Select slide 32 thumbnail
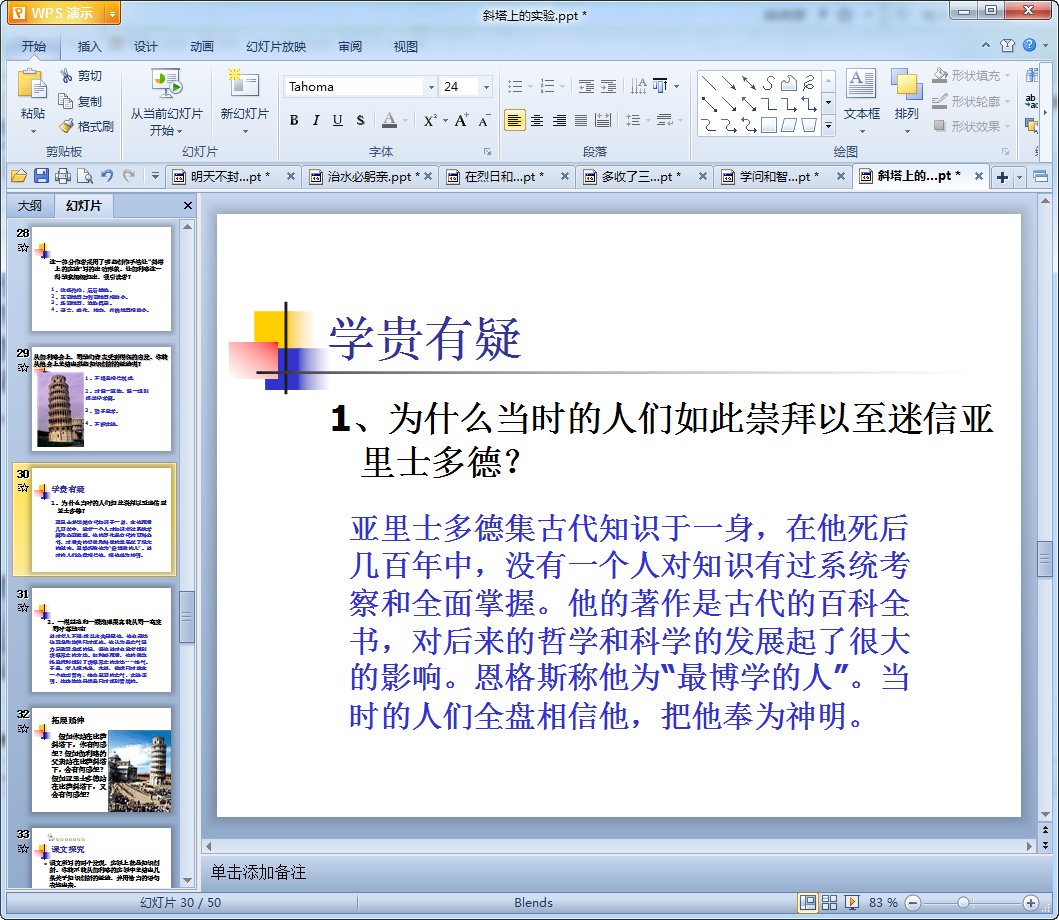Screen dimensions: 1059x920 101,760
